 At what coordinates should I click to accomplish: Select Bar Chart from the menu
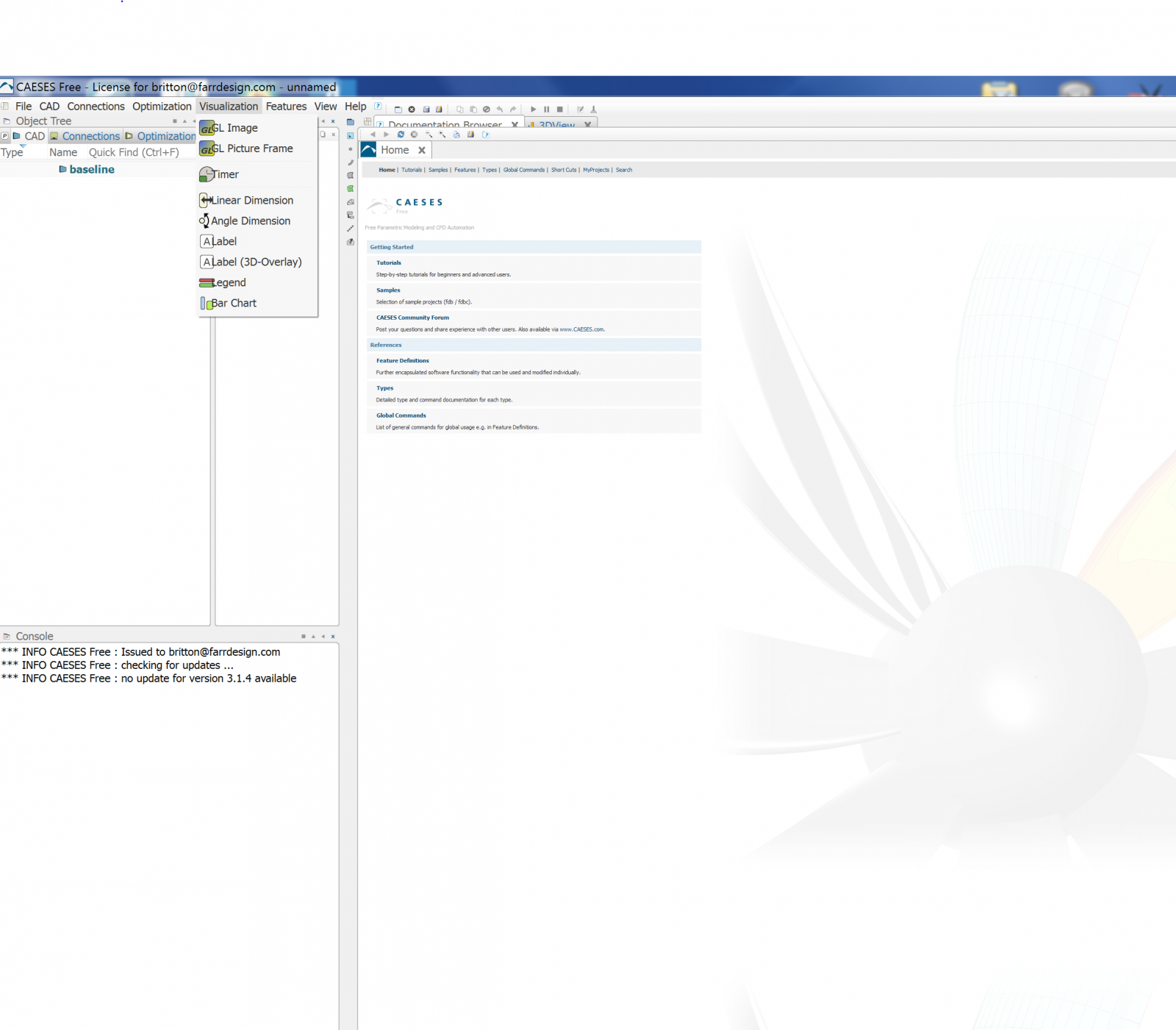[x=257, y=303]
